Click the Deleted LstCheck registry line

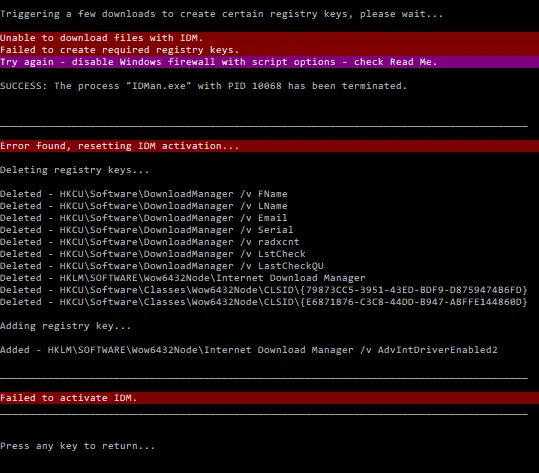tap(153, 254)
